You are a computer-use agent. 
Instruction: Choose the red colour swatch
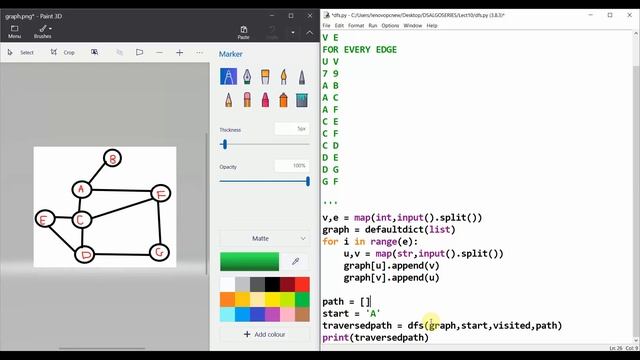point(302,284)
